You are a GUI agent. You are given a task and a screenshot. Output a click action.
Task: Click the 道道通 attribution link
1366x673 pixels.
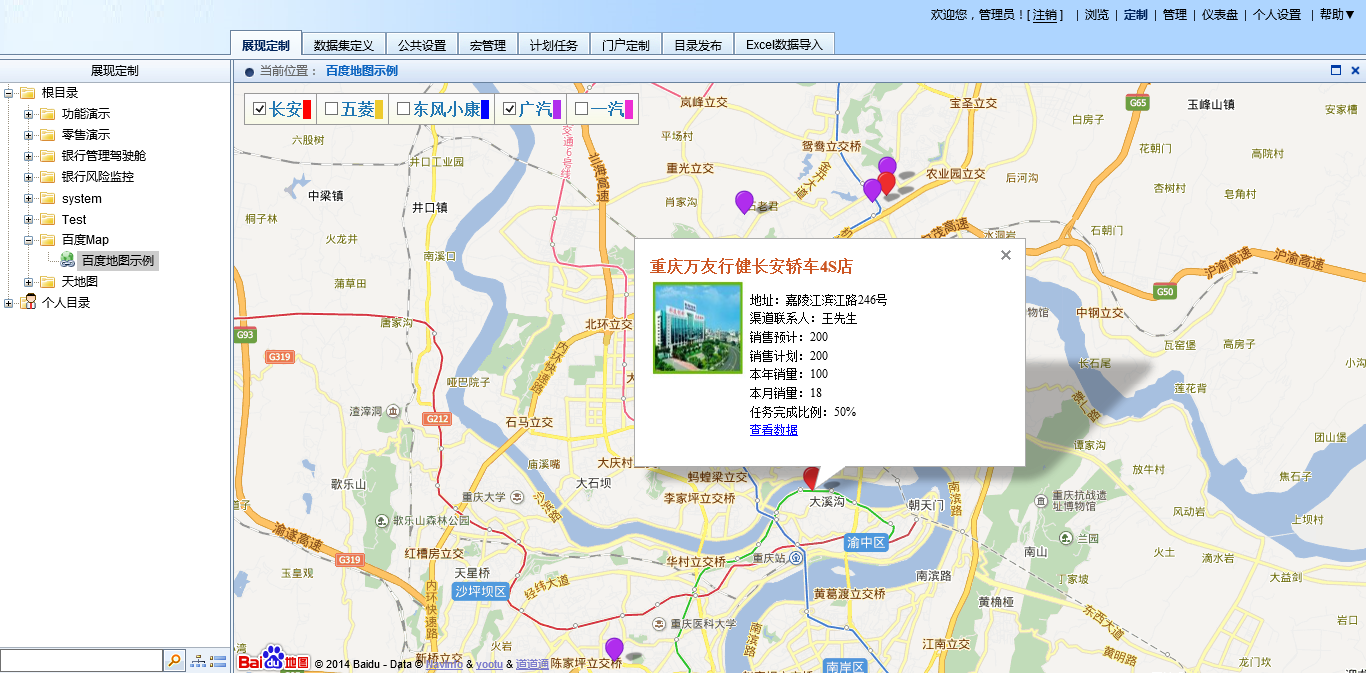point(532,664)
